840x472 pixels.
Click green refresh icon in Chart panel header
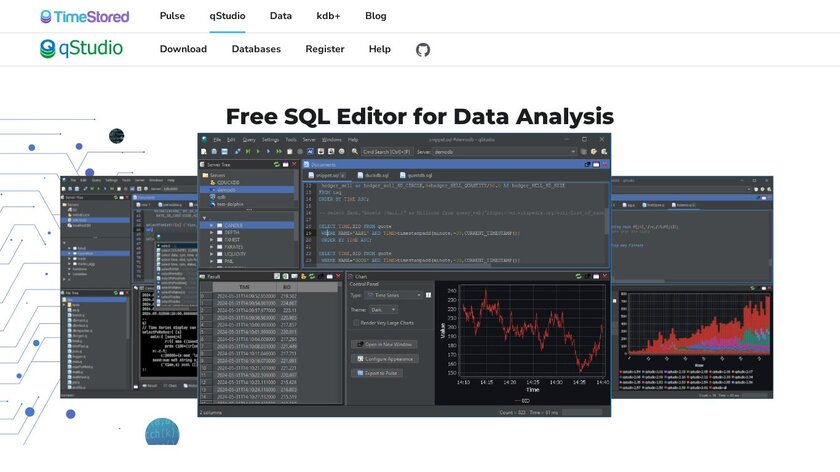(x=579, y=276)
